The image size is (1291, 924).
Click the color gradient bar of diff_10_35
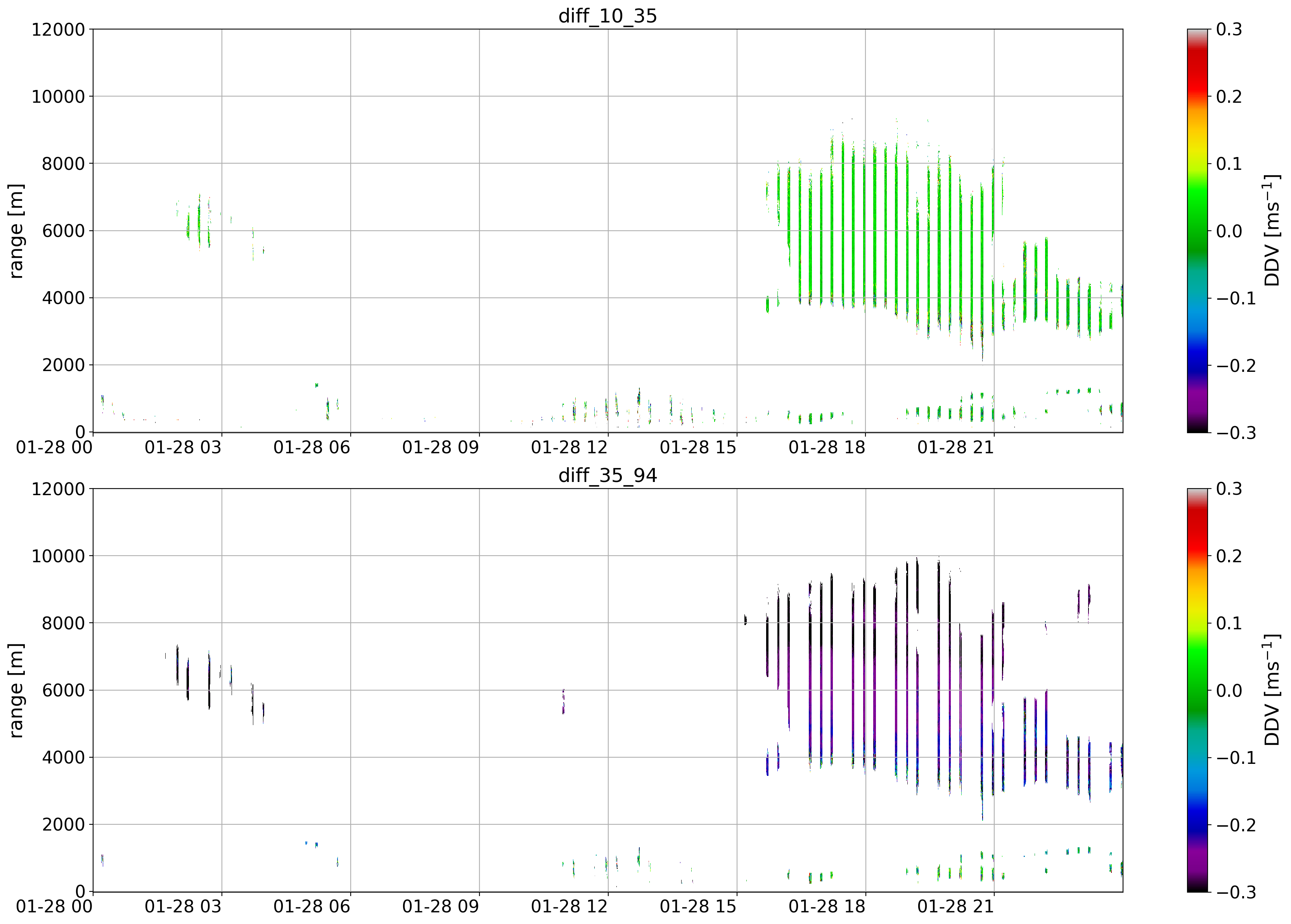(x=1197, y=230)
